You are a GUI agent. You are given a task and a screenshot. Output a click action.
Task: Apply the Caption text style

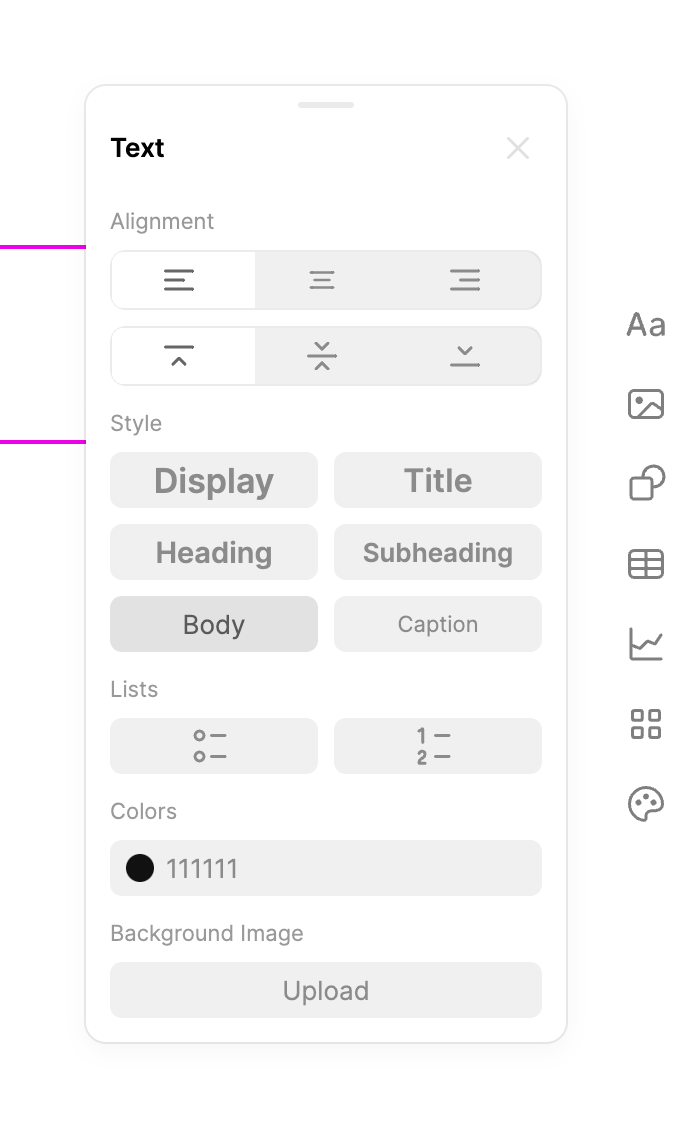coord(437,624)
